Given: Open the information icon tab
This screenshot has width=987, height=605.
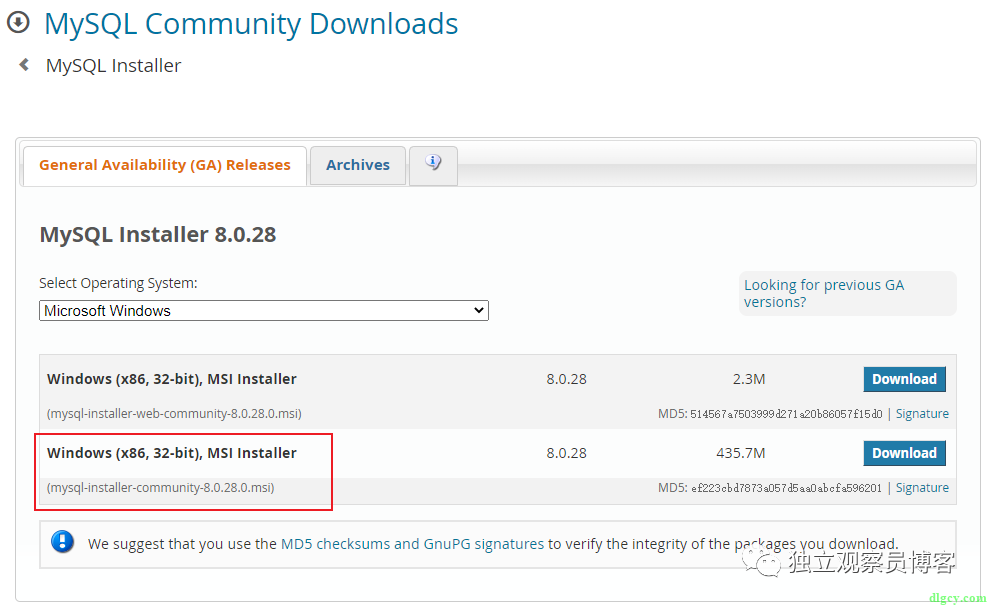Looking at the screenshot, I should (x=433, y=165).
